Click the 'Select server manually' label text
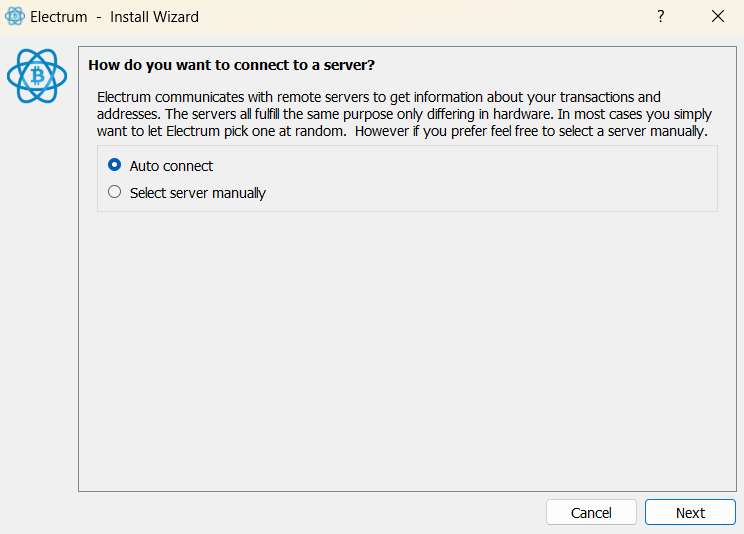 [x=198, y=193]
